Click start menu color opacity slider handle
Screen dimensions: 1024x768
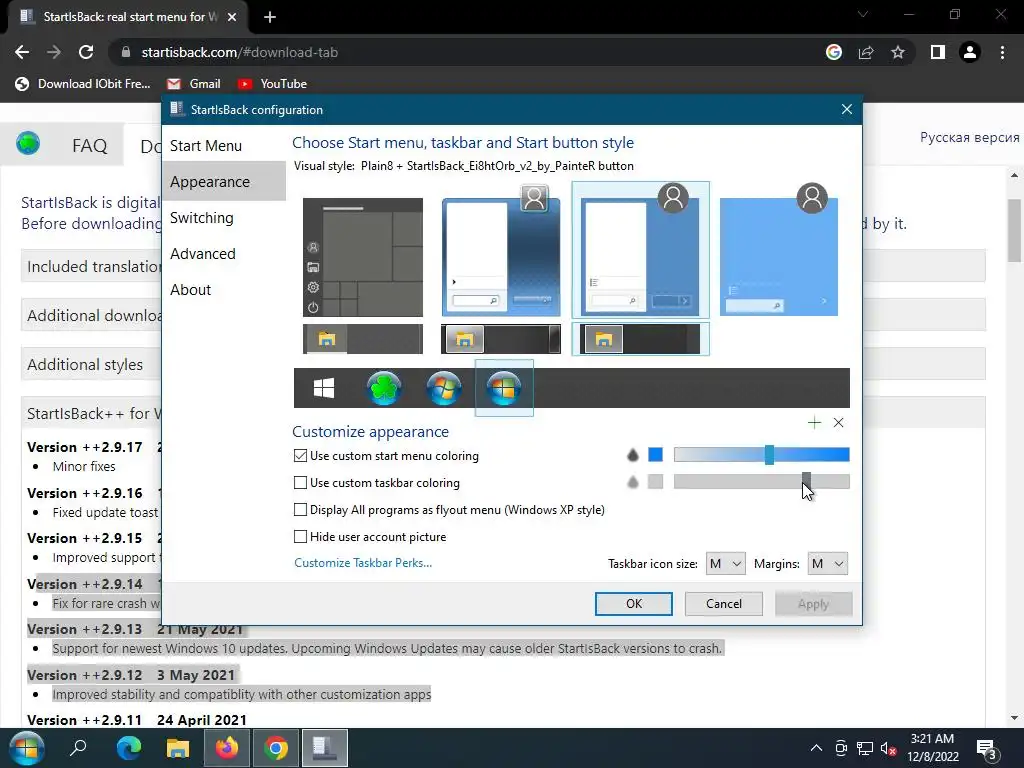(x=769, y=455)
